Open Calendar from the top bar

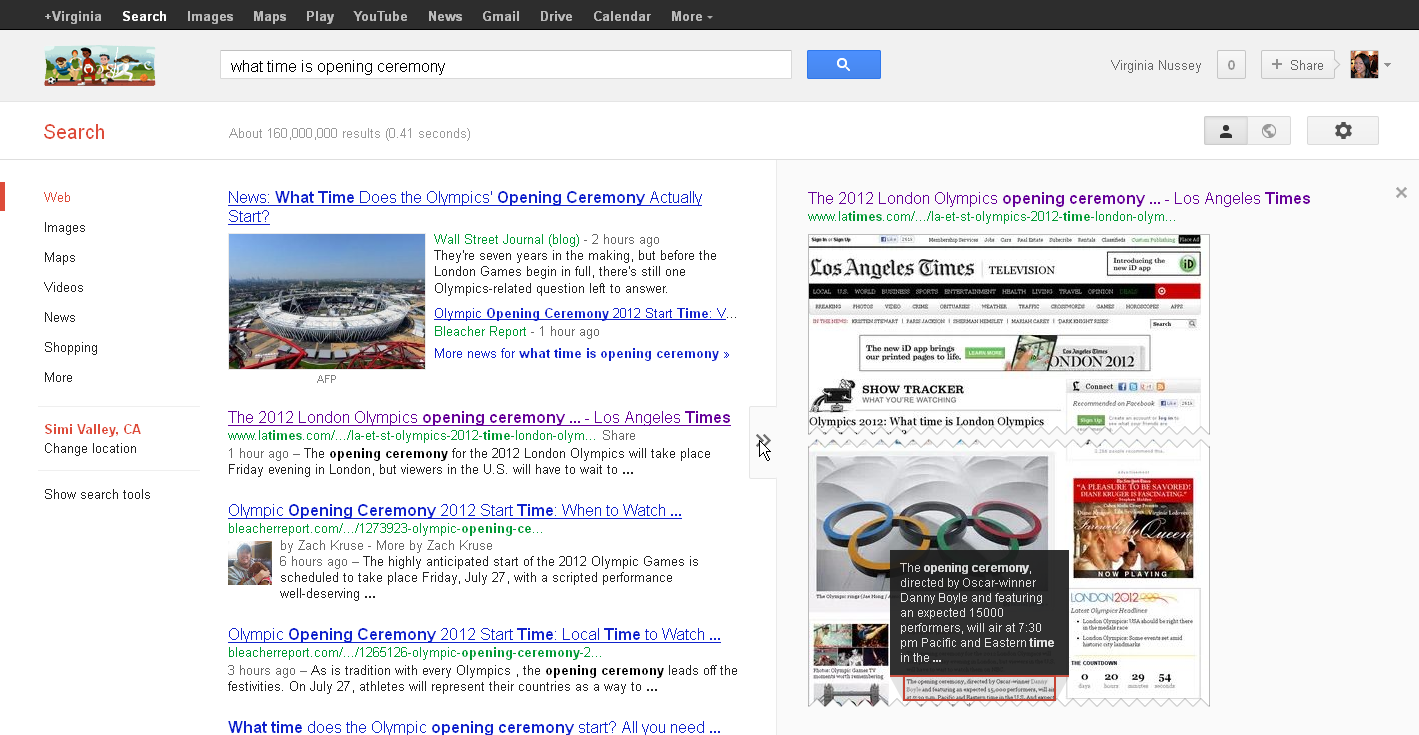(x=622, y=16)
